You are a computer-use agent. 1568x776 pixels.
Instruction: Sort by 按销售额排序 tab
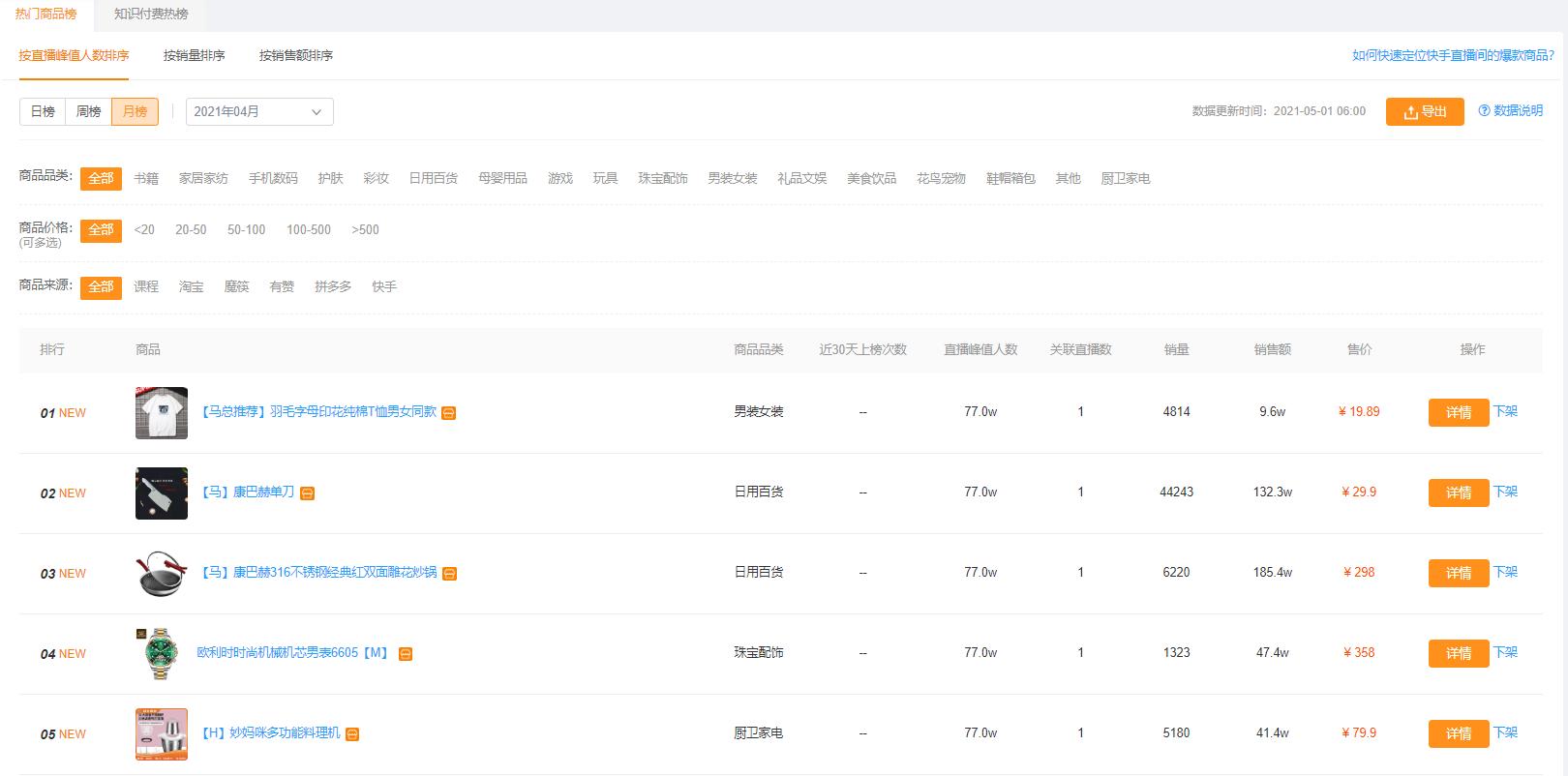pyautogui.click(x=295, y=56)
